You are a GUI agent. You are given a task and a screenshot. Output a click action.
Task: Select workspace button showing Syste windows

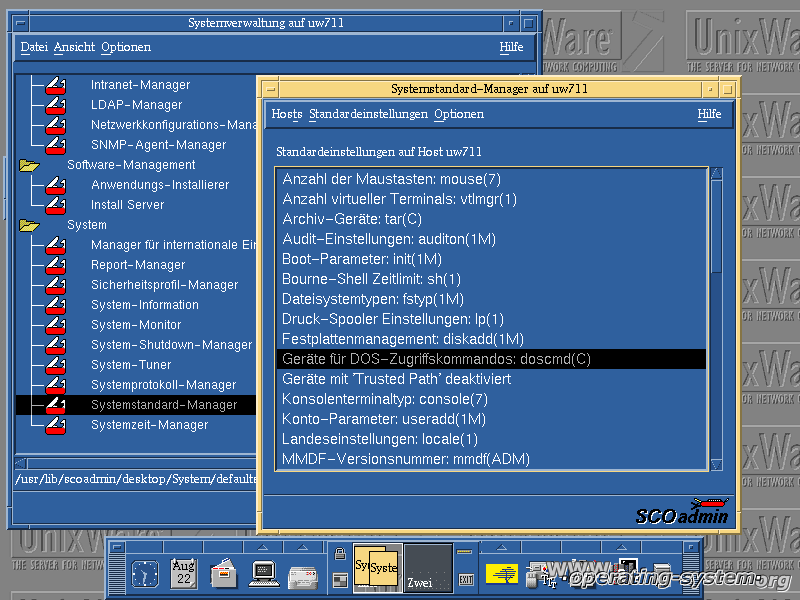[377, 567]
